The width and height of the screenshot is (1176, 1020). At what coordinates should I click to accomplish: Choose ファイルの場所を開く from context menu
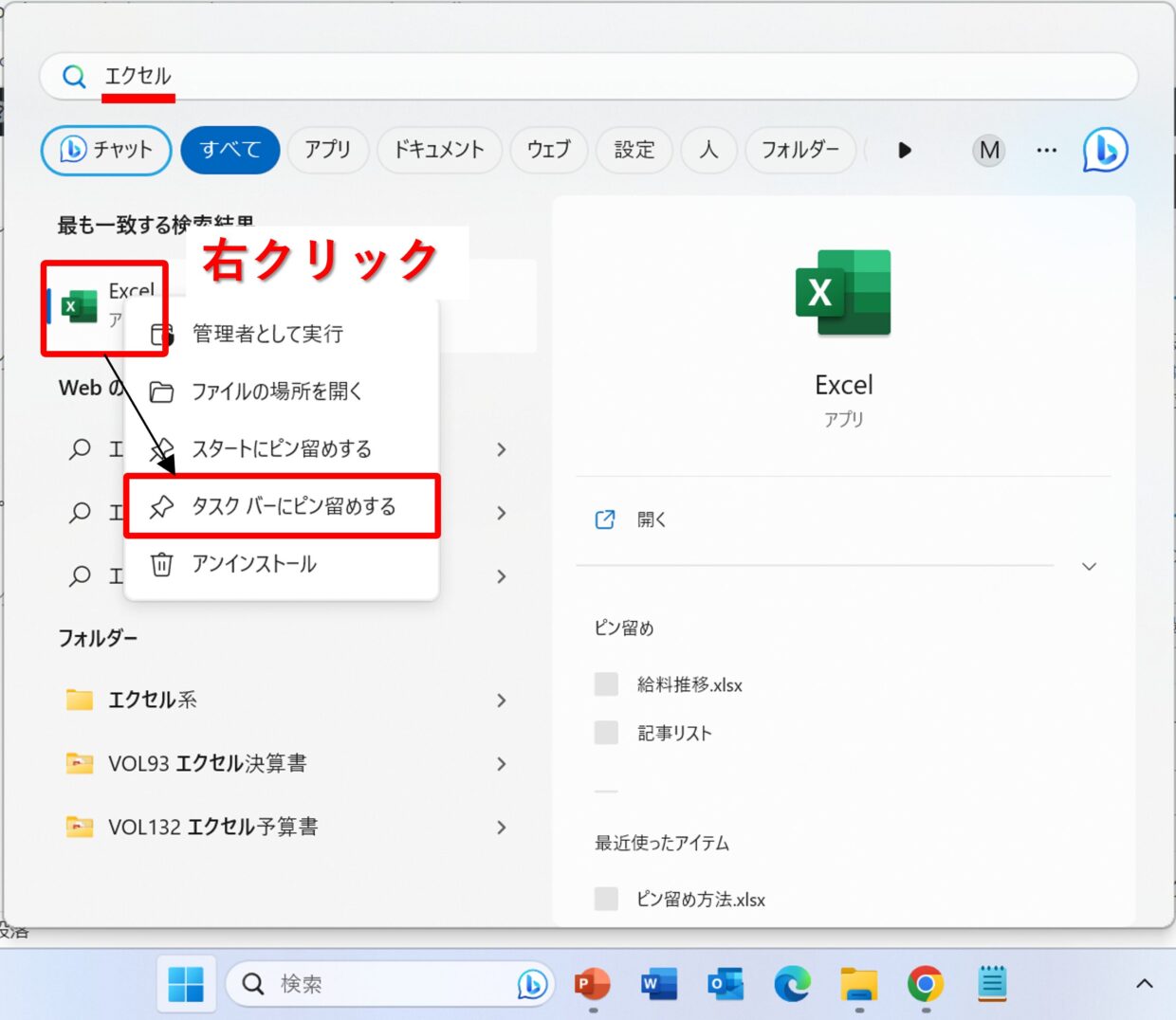[282, 392]
